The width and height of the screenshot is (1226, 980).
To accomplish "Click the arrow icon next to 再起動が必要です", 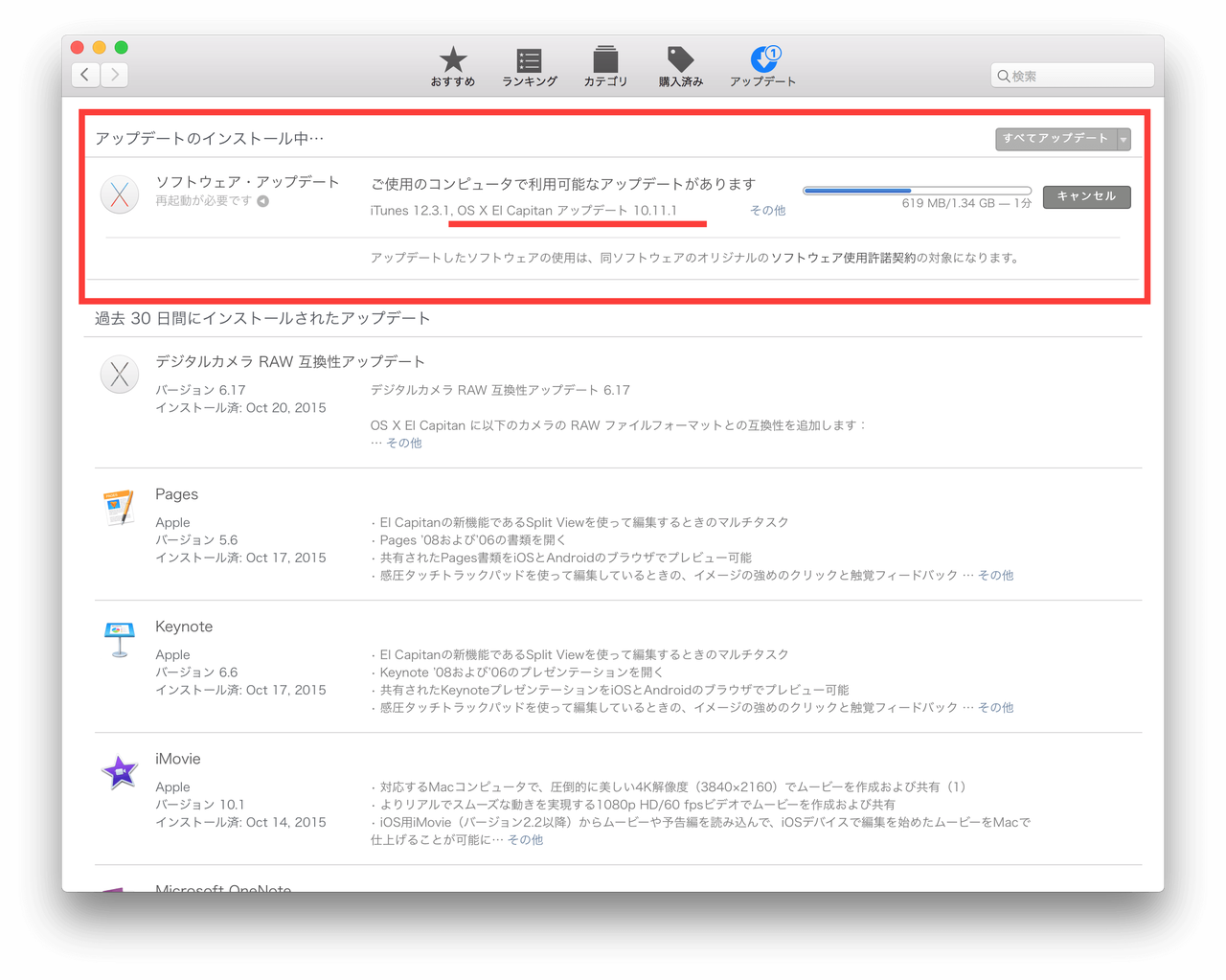I will point(262,201).
